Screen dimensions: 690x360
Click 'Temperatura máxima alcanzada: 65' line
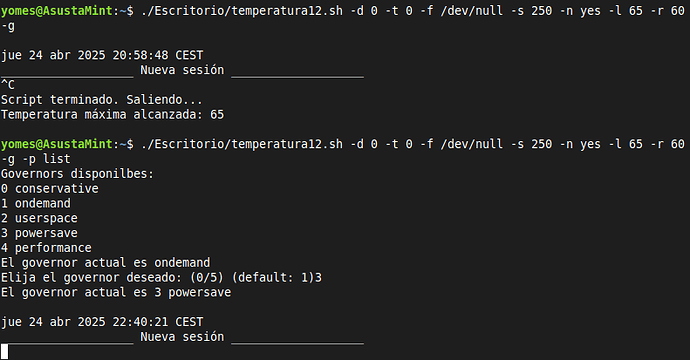(113, 115)
